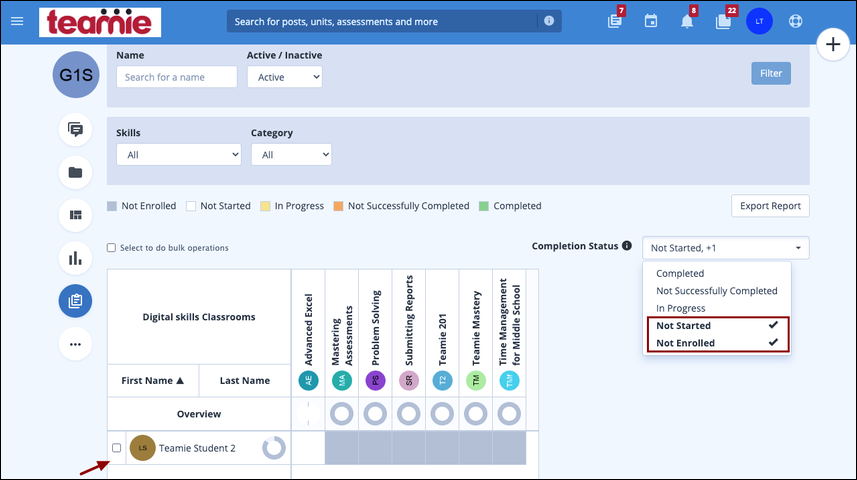Image resolution: width=857 pixels, height=480 pixels.
Task: Click Student 2's Teamie Mastery cell
Action: pyautogui.click(x=476, y=448)
